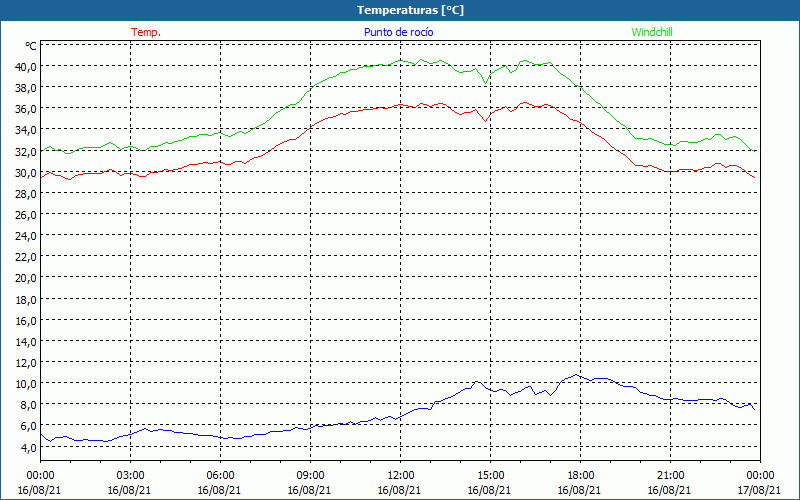
Task: Click the 16/08/21 date under 03:00
Action: click(130, 490)
